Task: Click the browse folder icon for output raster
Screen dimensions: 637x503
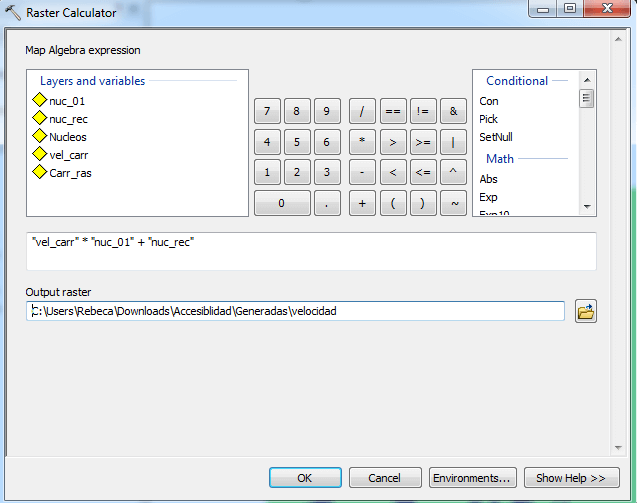Action: pyautogui.click(x=586, y=312)
